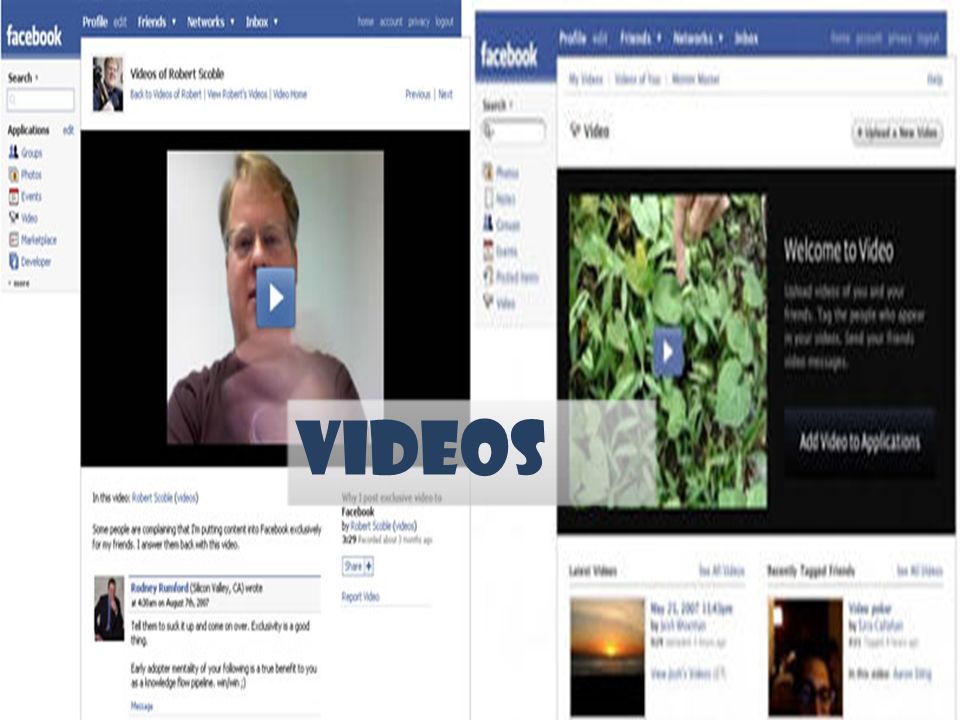
Task: Click Report Video link
Action: [x=361, y=596]
